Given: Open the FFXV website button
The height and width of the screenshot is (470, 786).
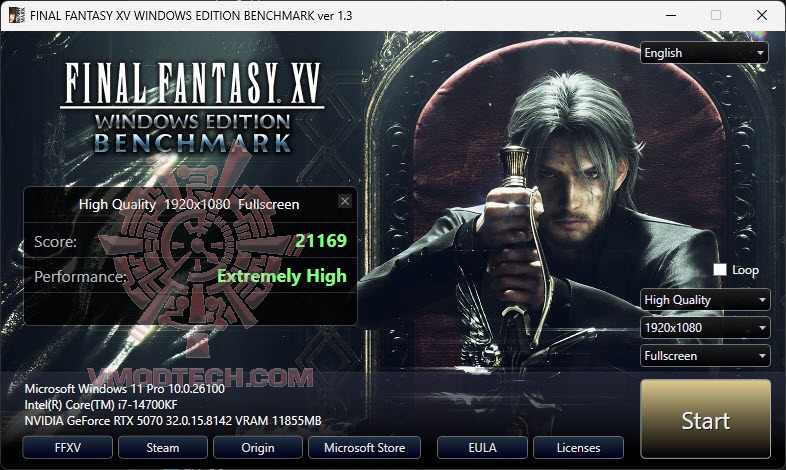Looking at the screenshot, I should click(x=68, y=447).
